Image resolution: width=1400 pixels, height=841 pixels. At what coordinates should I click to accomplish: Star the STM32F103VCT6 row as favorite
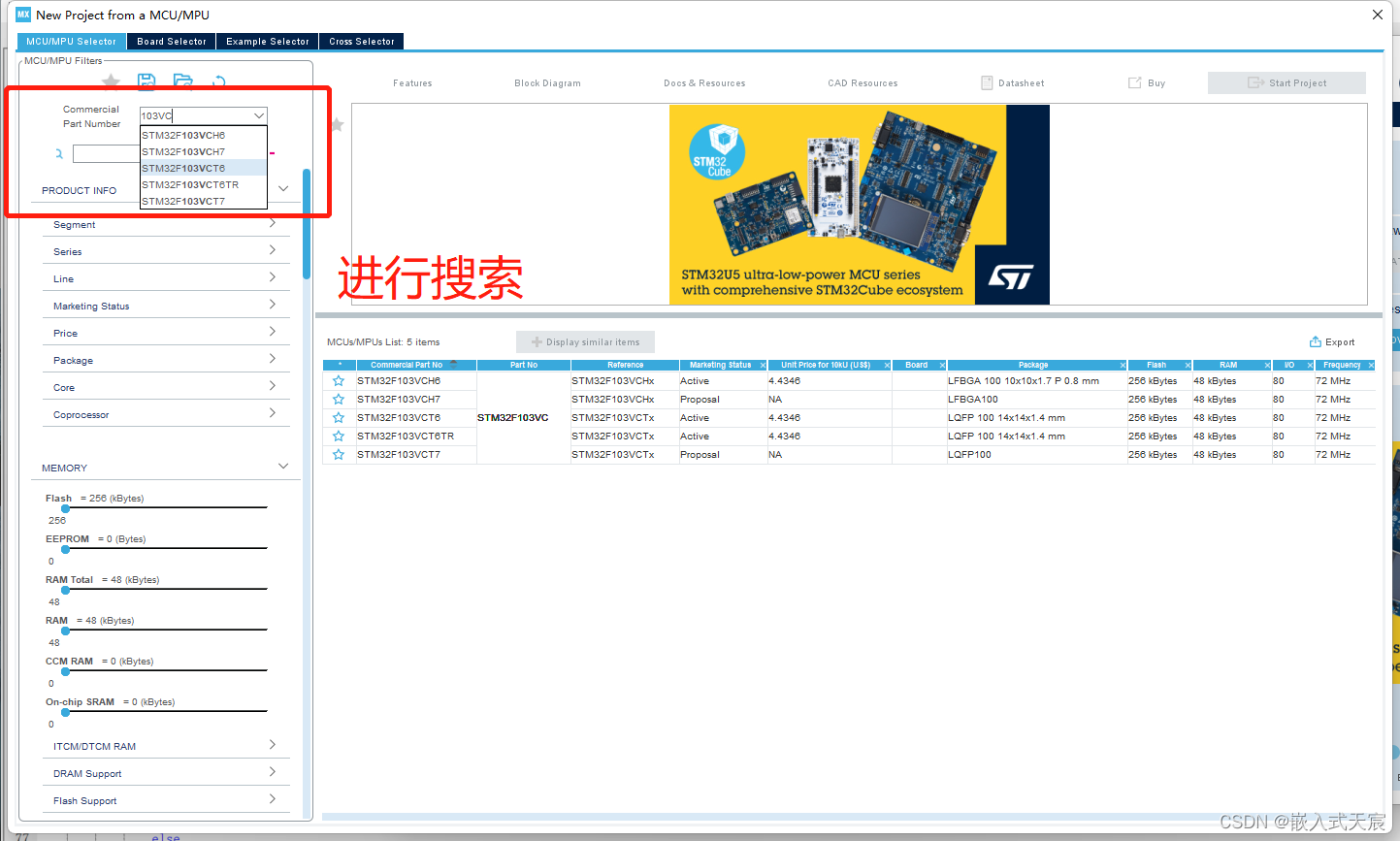pos(339,418)
